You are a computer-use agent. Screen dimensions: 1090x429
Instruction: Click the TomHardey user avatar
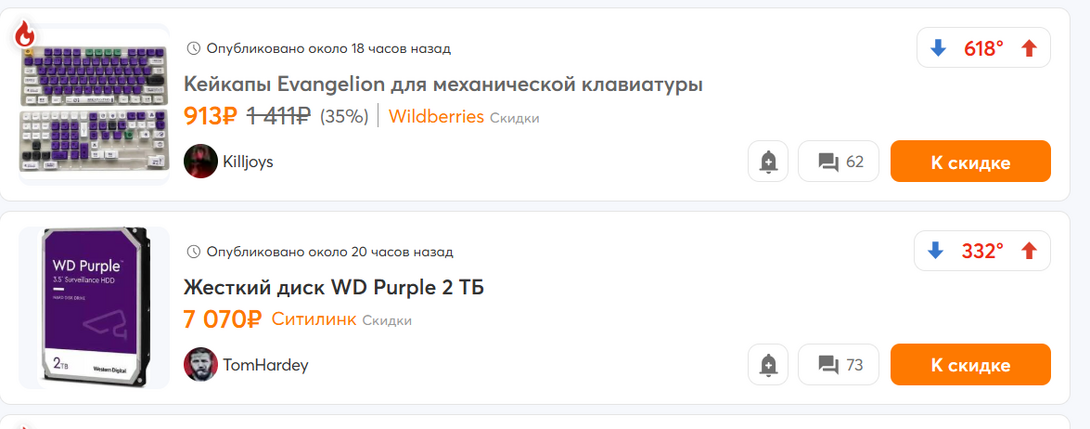click(x=200, y=364)
